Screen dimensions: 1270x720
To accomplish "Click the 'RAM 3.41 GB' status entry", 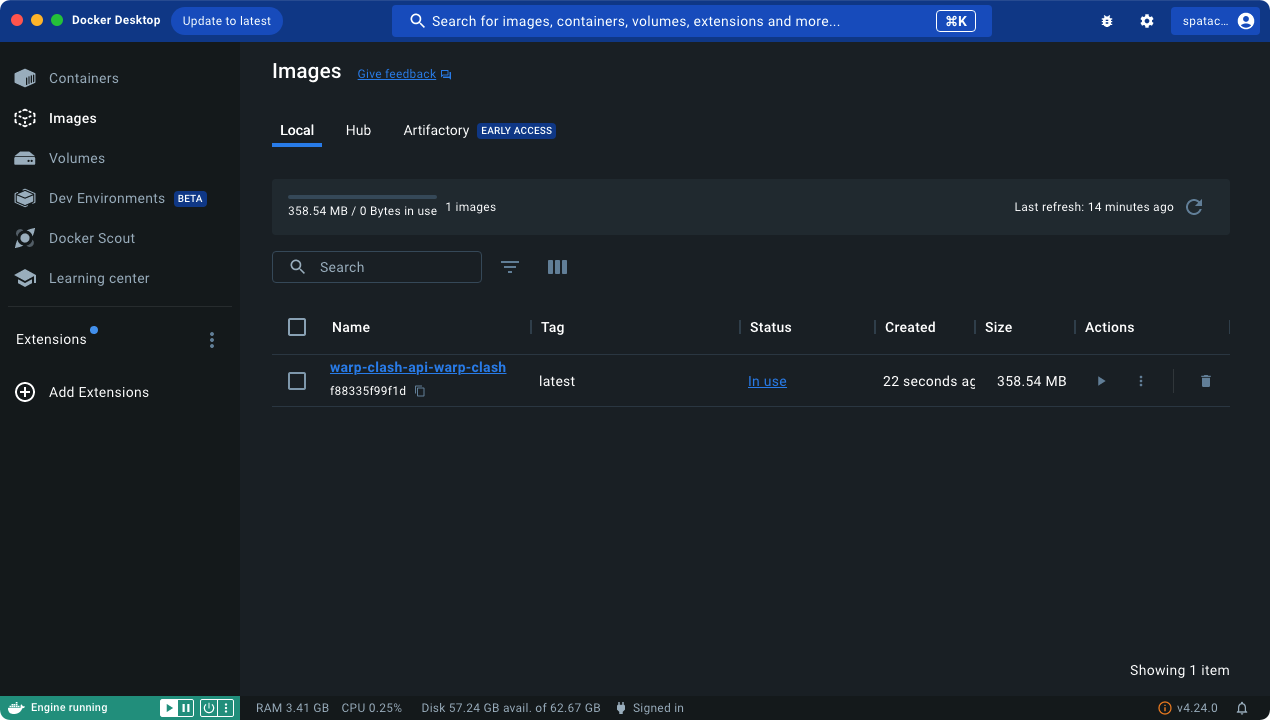I will [292, 708].
